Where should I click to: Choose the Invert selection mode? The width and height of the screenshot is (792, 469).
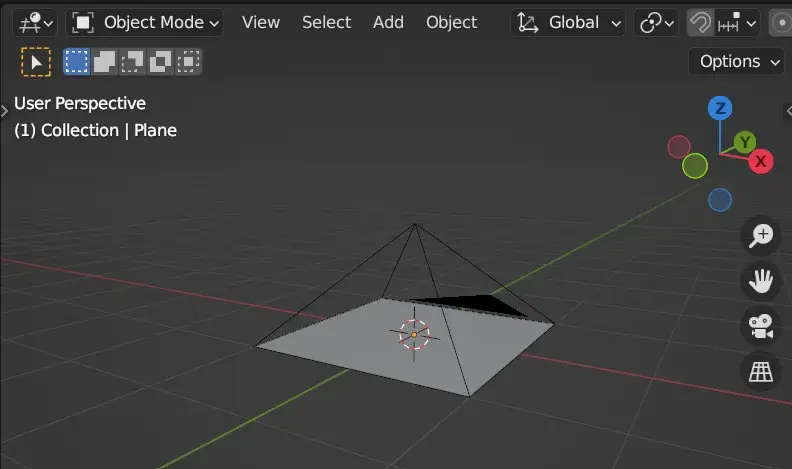pos(160,62)
